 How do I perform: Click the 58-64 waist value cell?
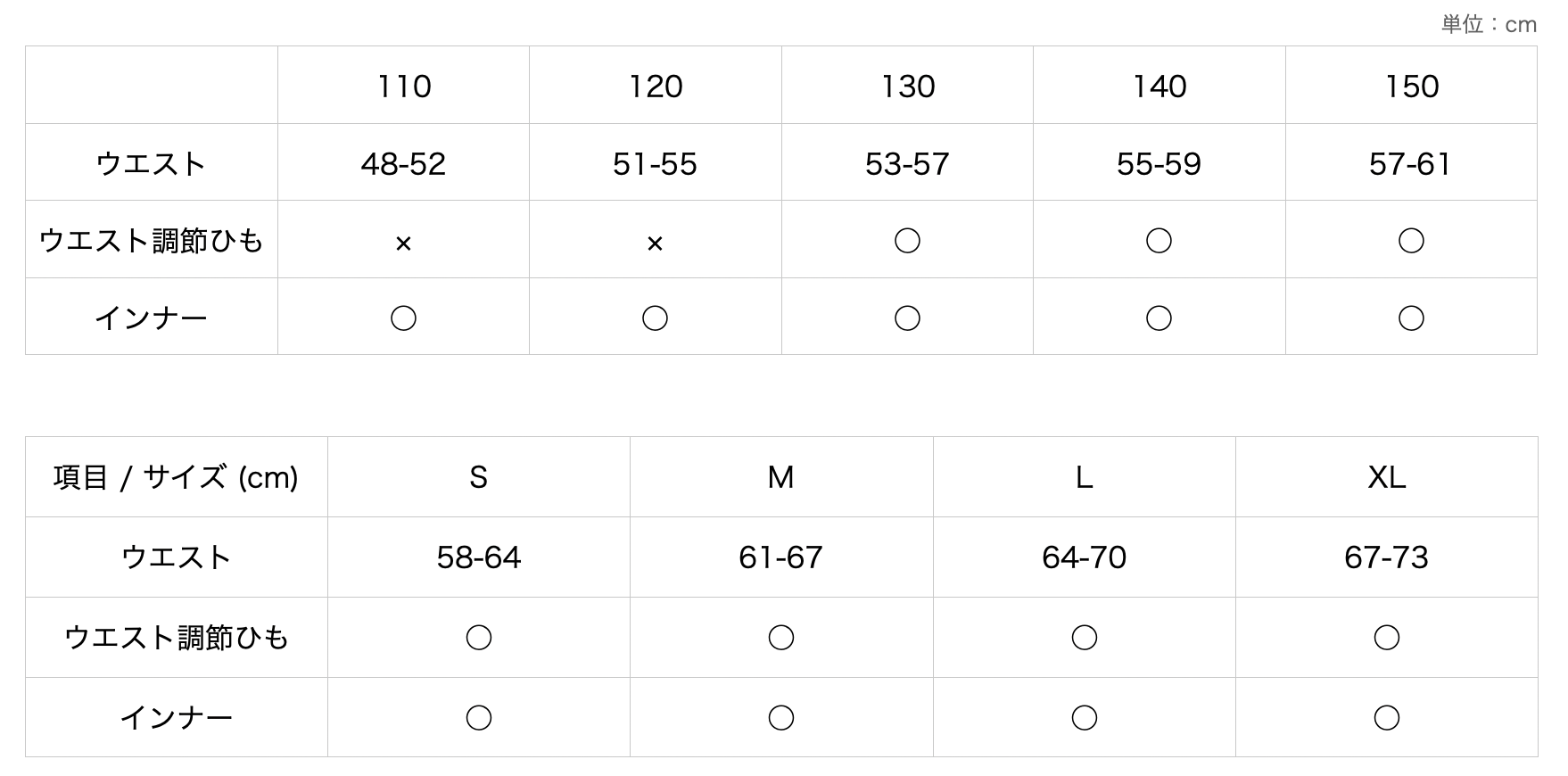pos(479,557)
